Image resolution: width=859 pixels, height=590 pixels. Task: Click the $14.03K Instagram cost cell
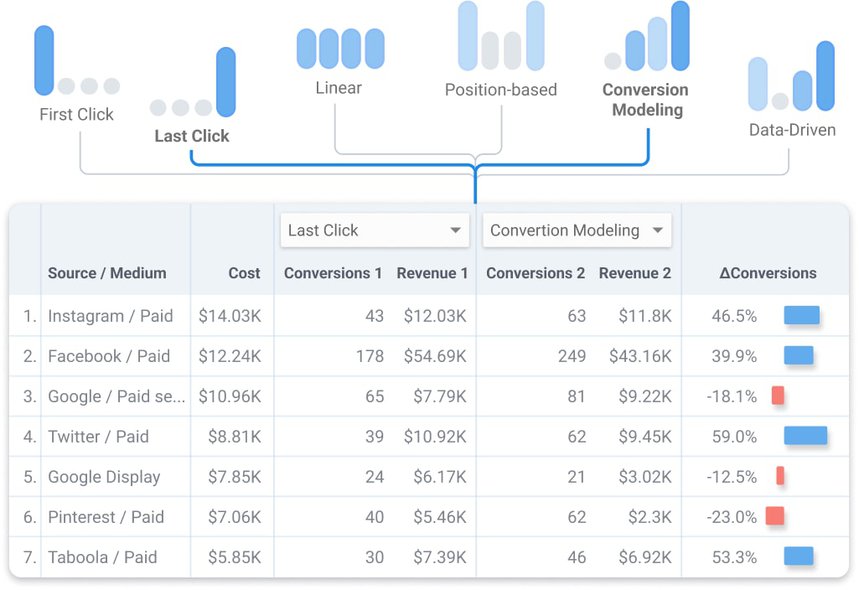pyautogui.click(x=230, y=316)
